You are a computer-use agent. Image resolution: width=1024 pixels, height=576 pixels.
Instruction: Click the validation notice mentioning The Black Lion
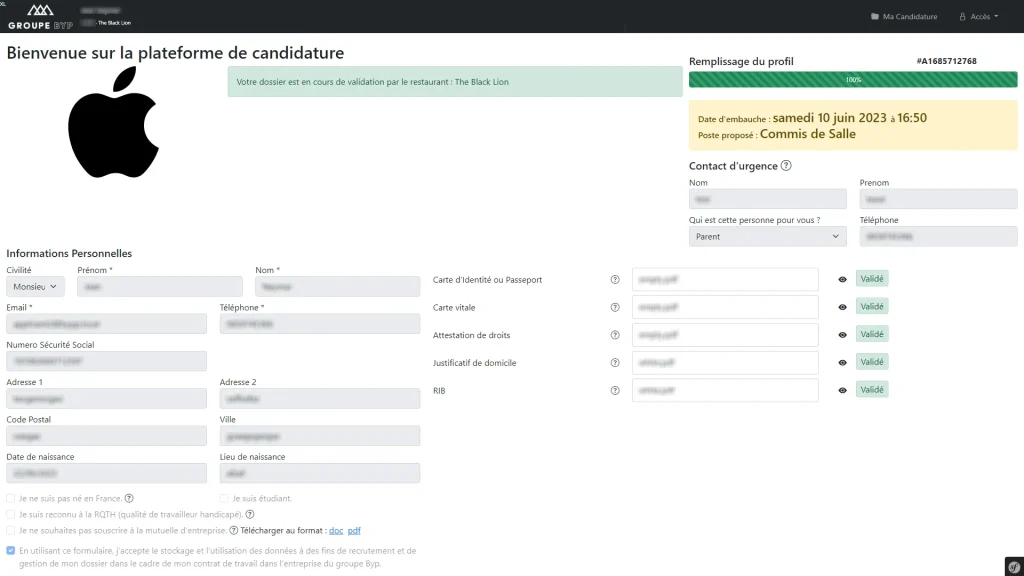click(455, 82)
